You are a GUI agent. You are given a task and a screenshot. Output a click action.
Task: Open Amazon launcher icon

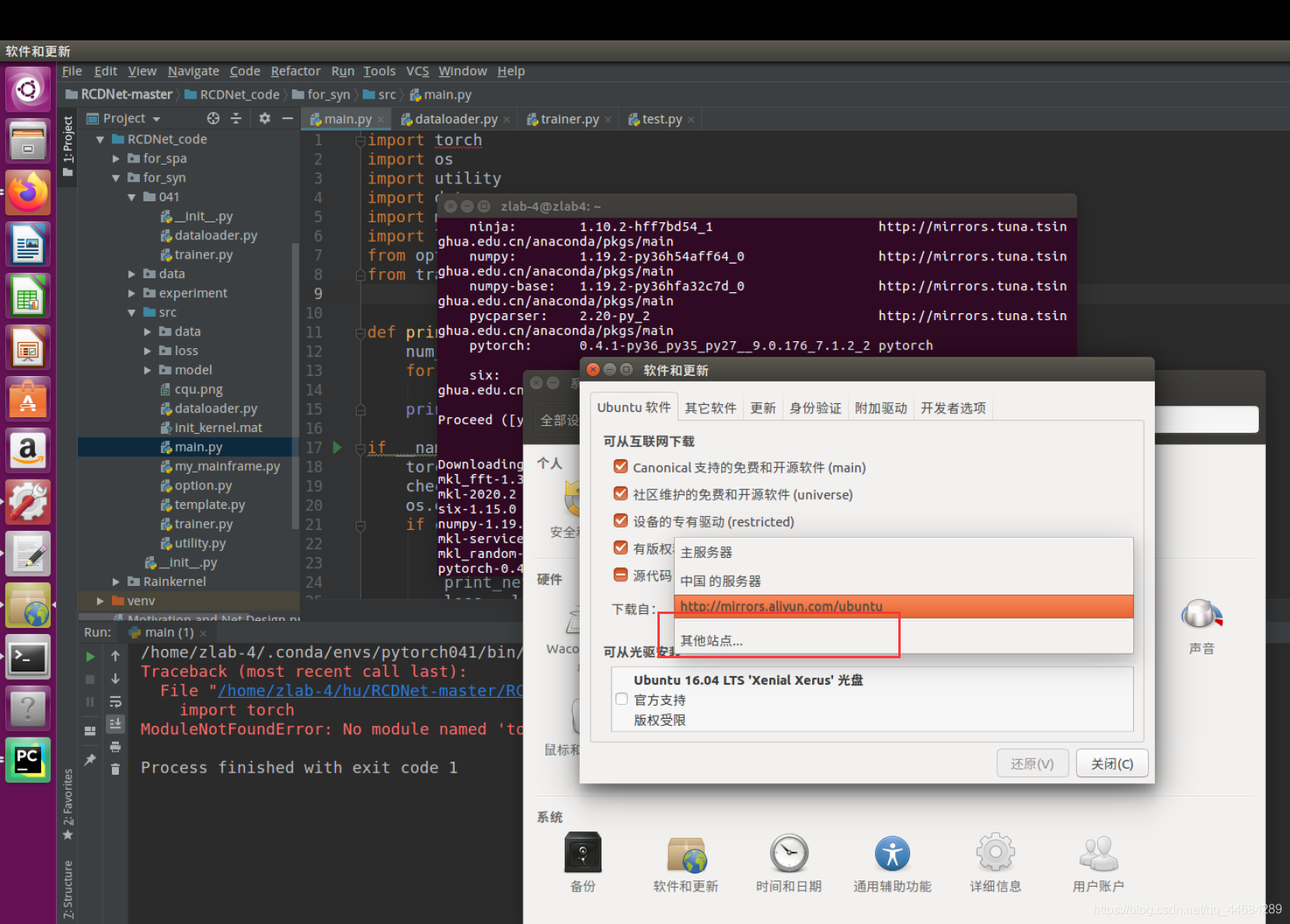click(28, 450)
